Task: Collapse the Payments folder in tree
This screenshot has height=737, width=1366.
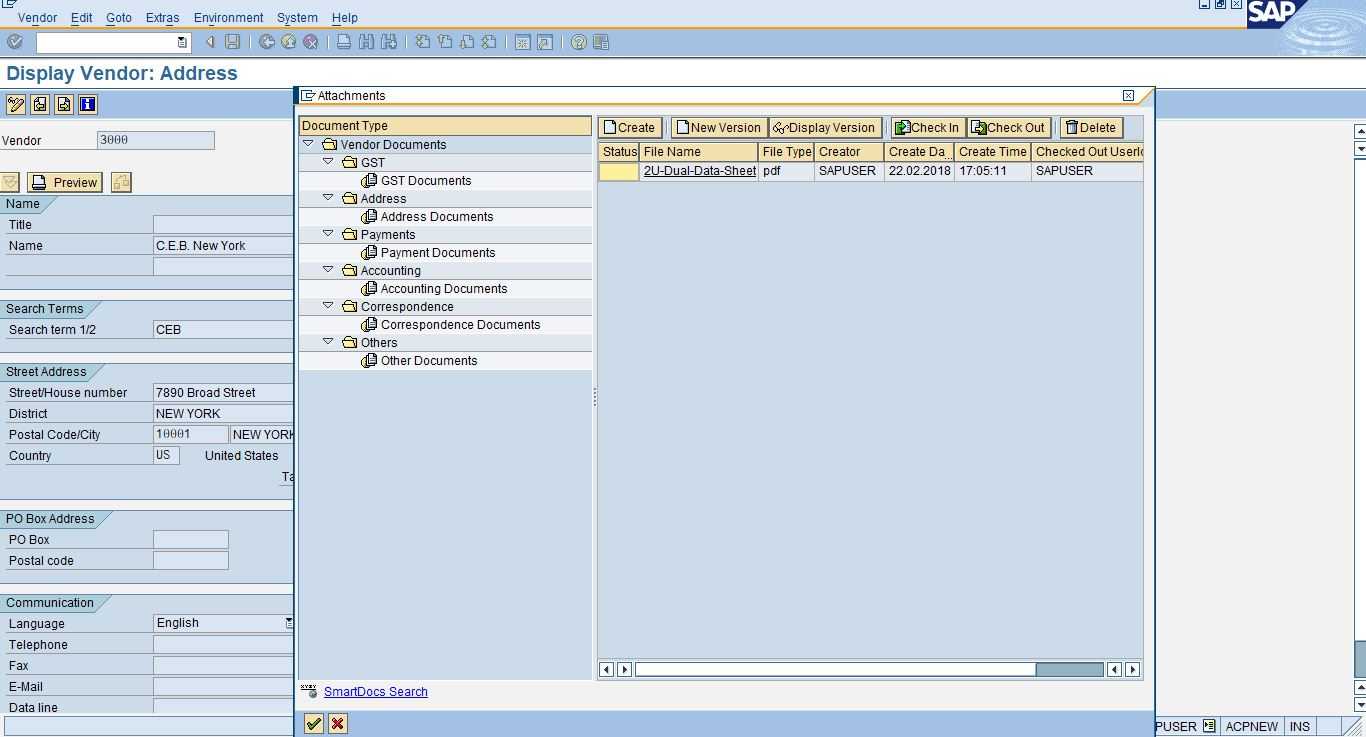Action: (x=328, y=234)
